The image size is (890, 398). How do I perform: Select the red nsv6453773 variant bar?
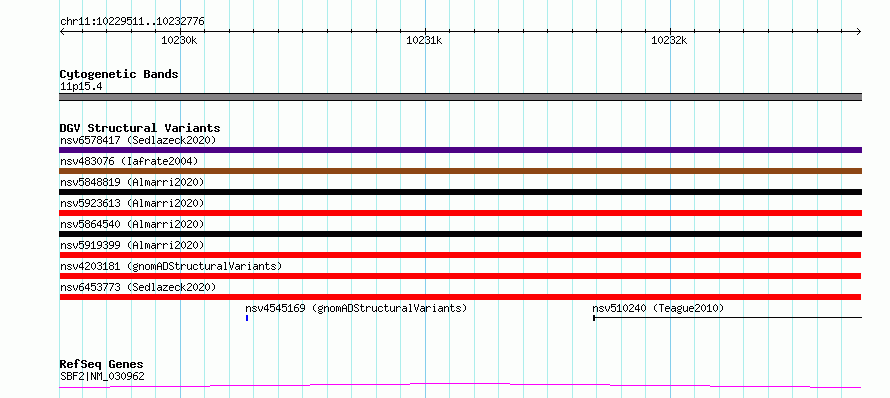click(x=460, y=297)
